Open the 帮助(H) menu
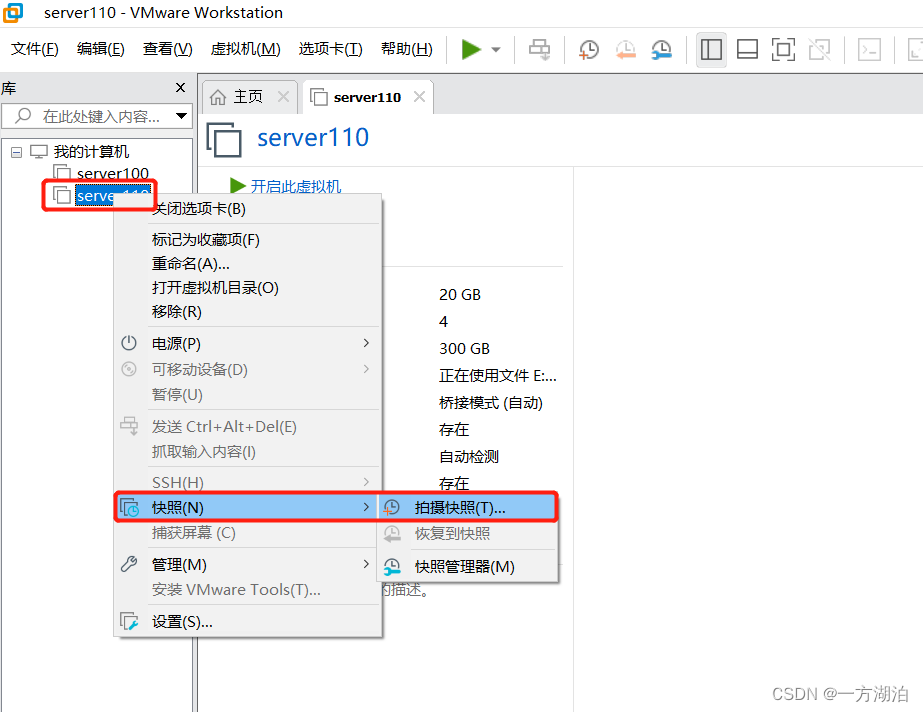 point(407,49)
